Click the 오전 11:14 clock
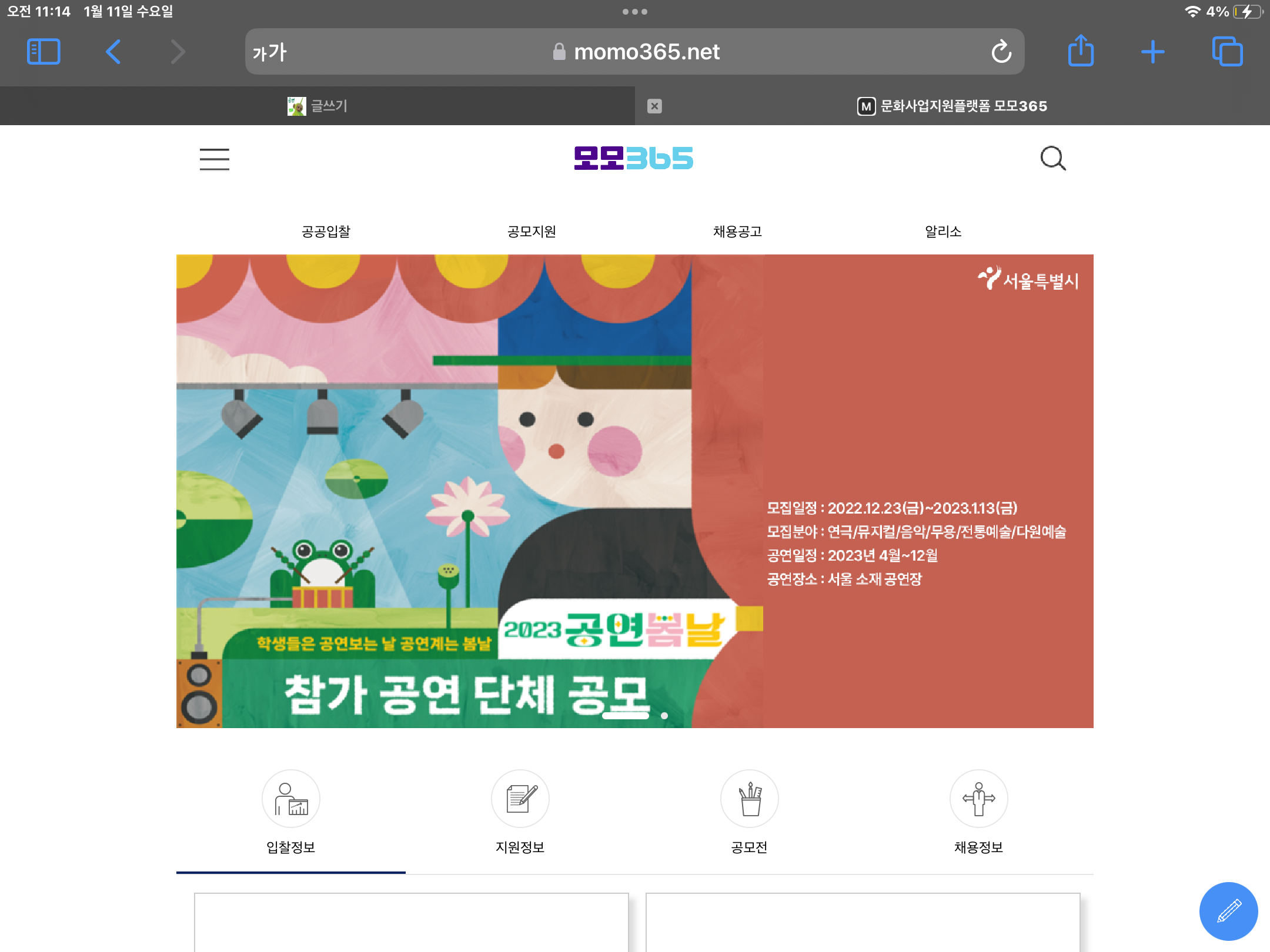The width and height of the screenshot is (1270, 952). coord(39,12)
